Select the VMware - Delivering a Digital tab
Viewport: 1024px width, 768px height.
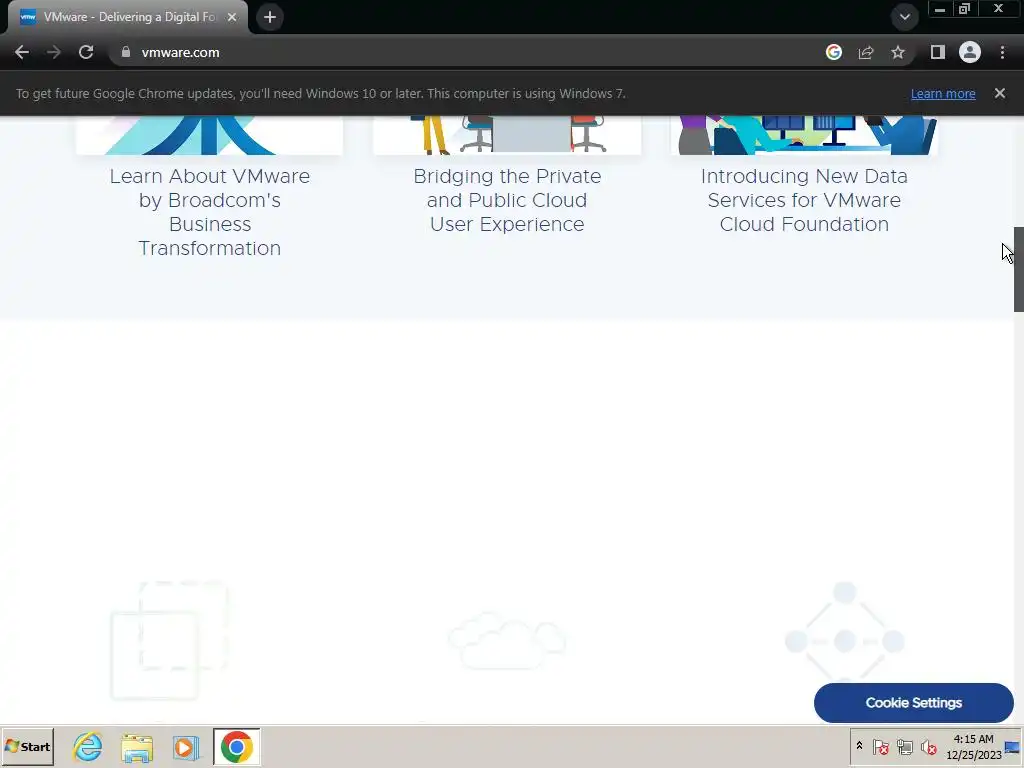[x=128, y=17]
